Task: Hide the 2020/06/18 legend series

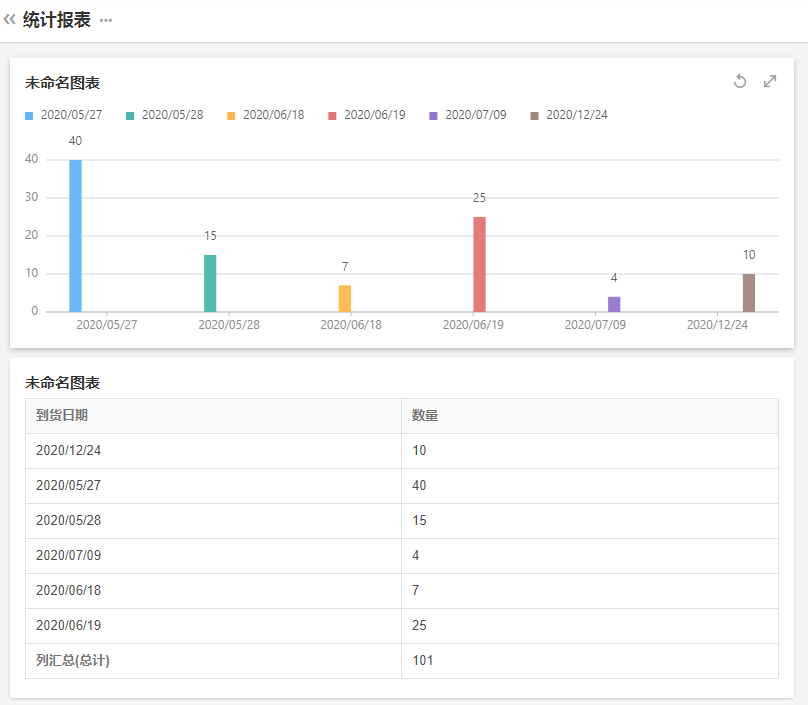Action: (x=266, y=115)
